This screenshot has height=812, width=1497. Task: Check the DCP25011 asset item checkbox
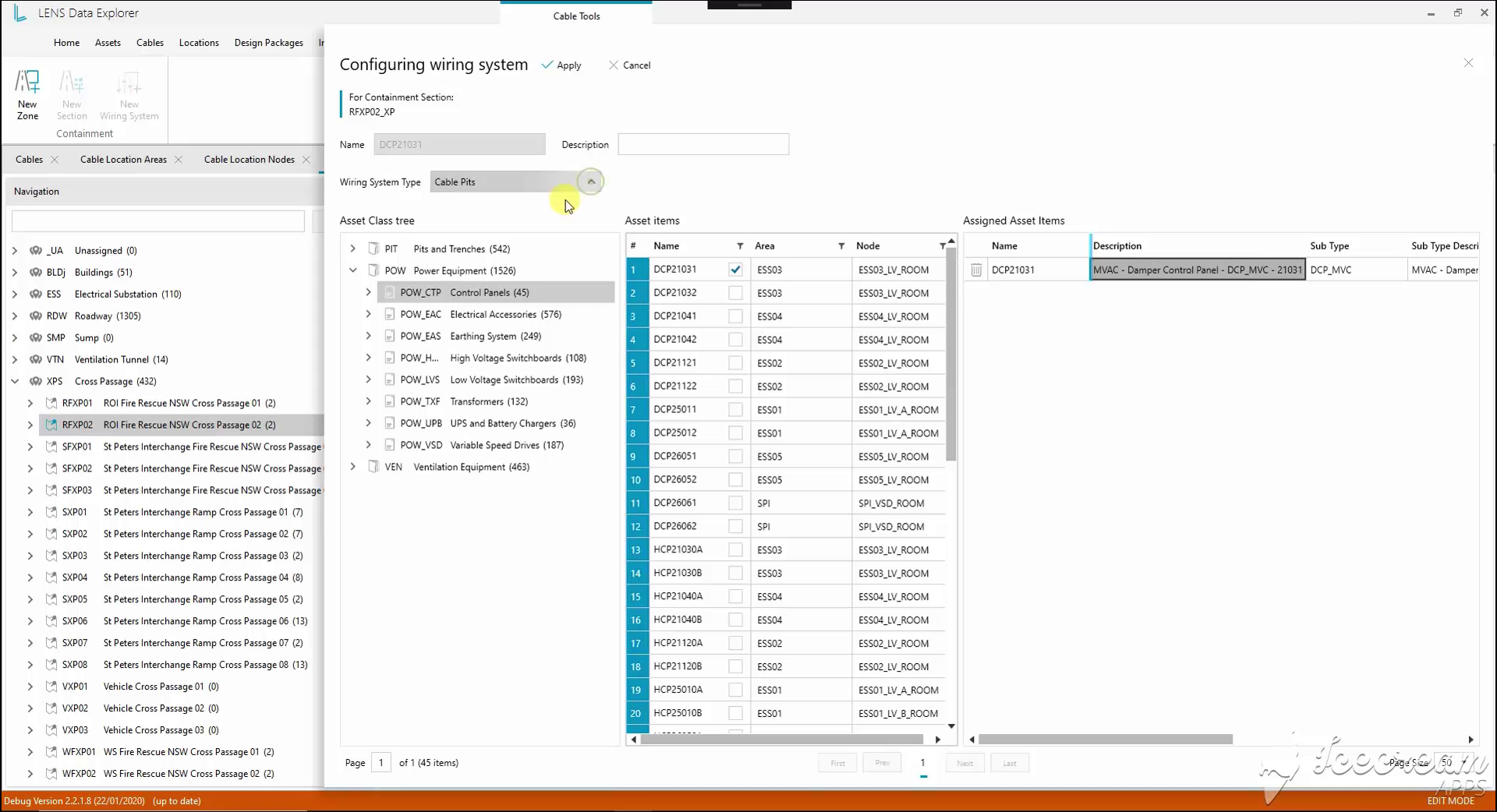[x=735, y=410]
